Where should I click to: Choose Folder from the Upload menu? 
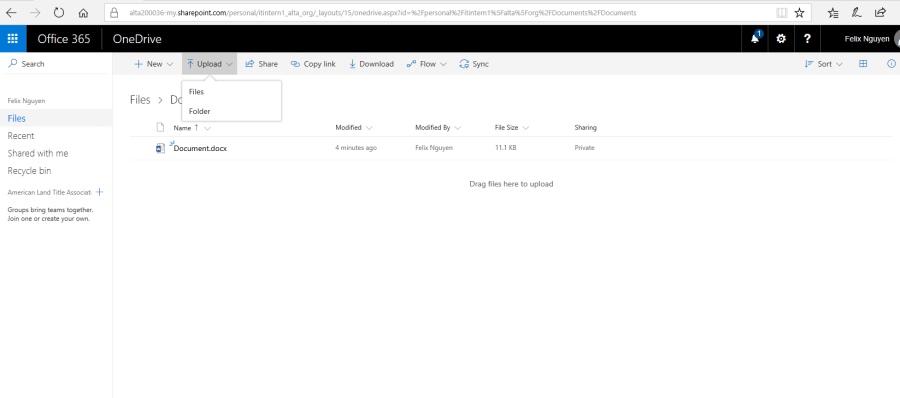pos(231,111)
